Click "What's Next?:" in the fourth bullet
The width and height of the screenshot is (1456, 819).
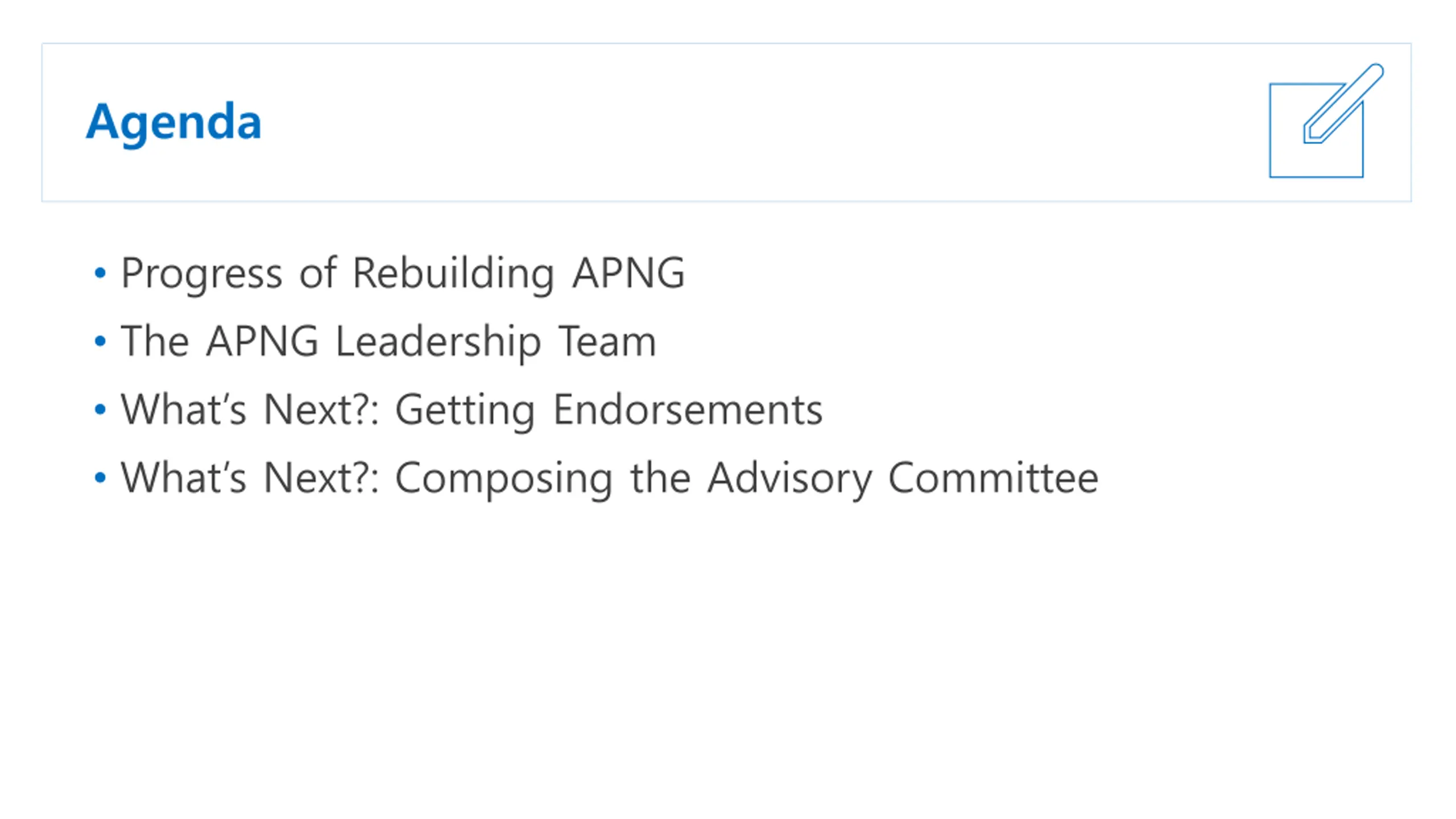click(250, 478)
